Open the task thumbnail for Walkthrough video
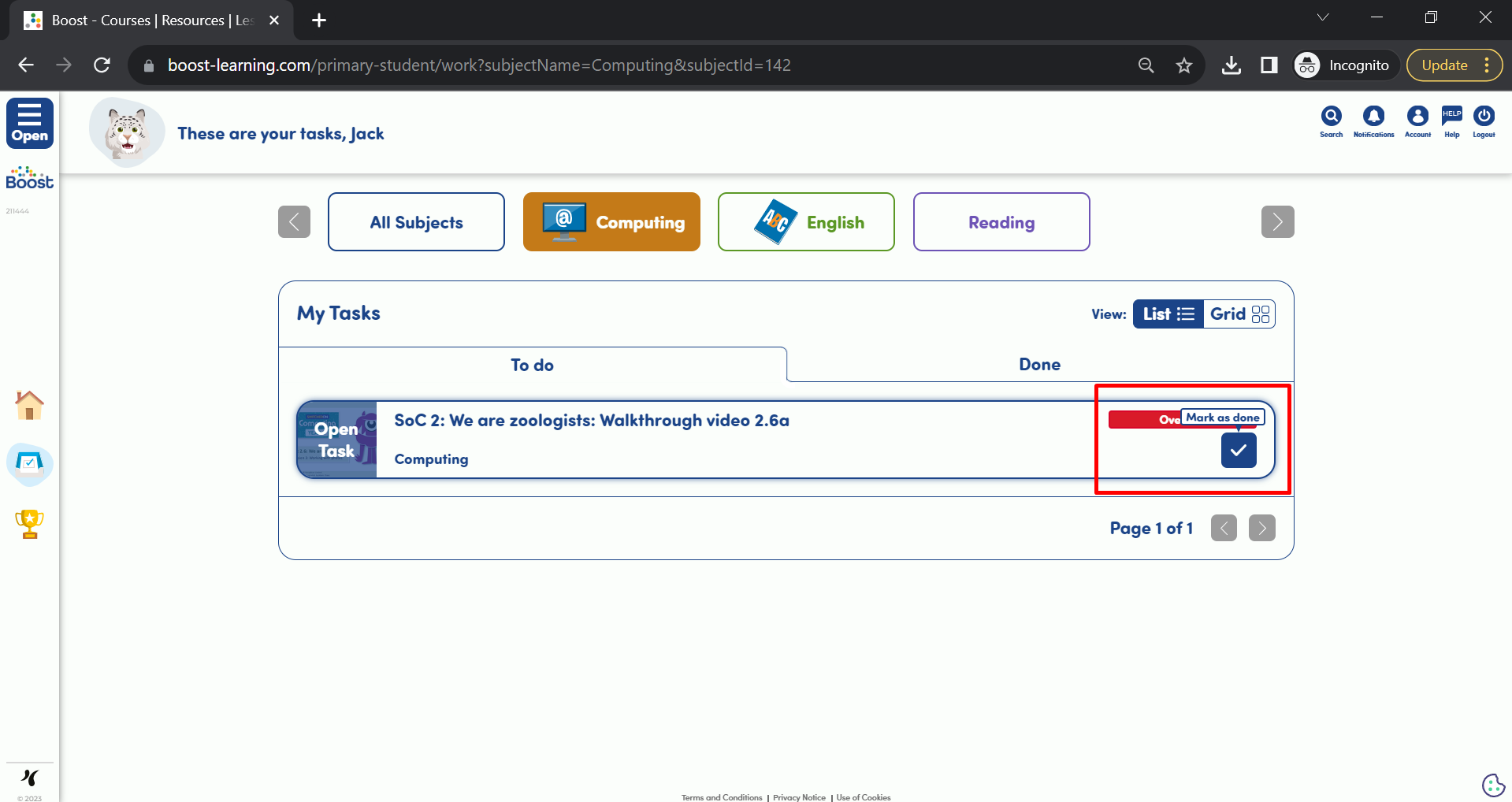Screen dimensions: 1512x802 tap(336, 440)
